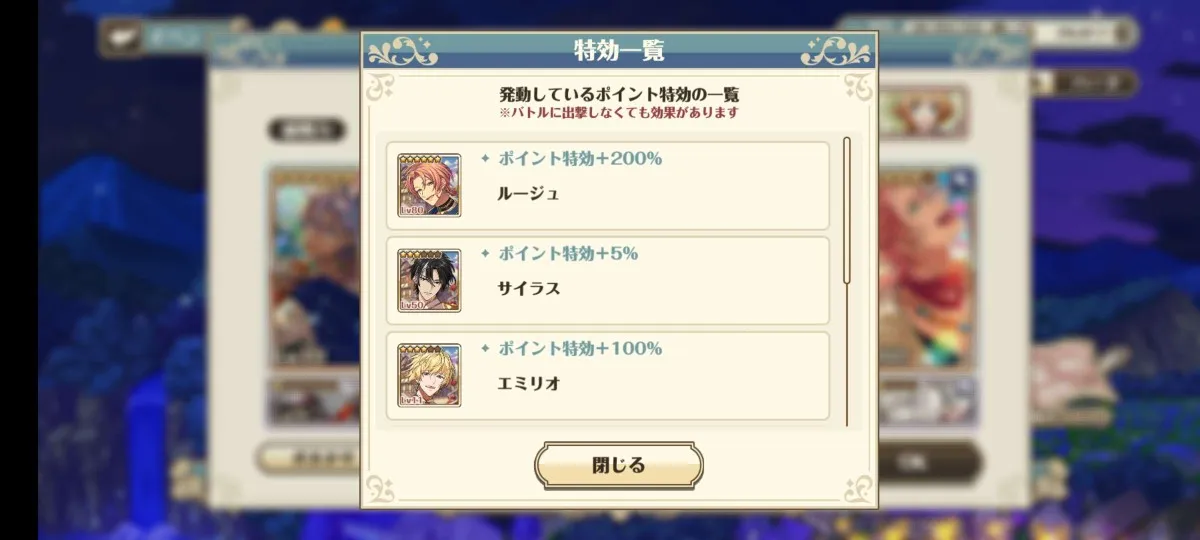Viewport: 1200px width, 540px height.
Task: Select the ルージュ +200% bonus row
Action: pyautogui.click(x=608, y=186)
